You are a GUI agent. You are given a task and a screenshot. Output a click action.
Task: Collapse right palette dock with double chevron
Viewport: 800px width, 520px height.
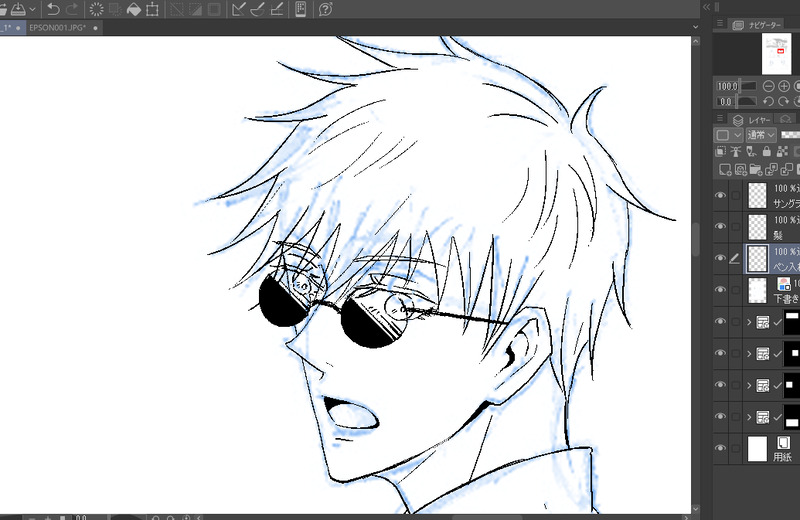(x=707, y=7)
